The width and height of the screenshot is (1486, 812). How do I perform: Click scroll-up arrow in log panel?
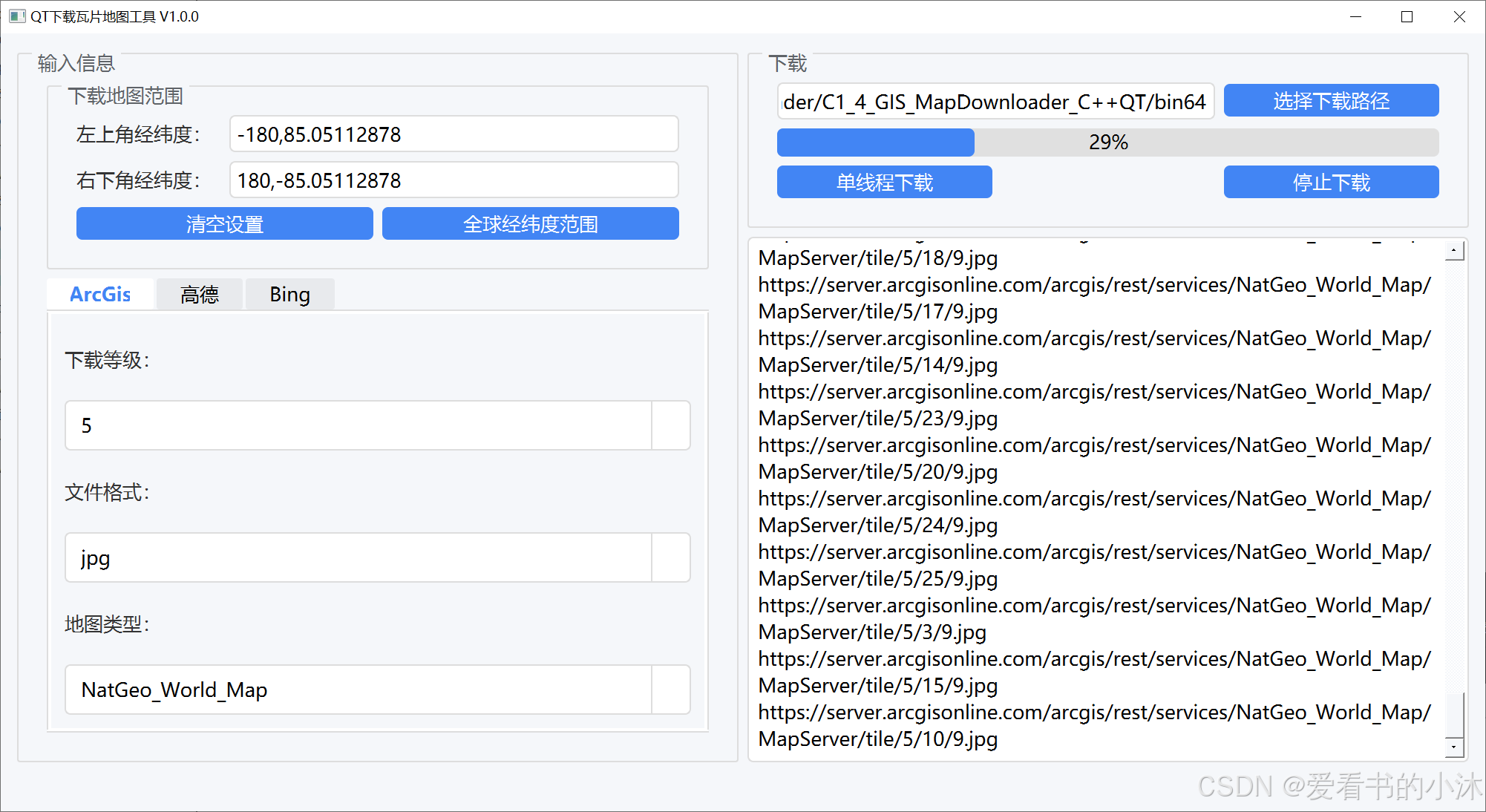click(x=1455, y=252)
